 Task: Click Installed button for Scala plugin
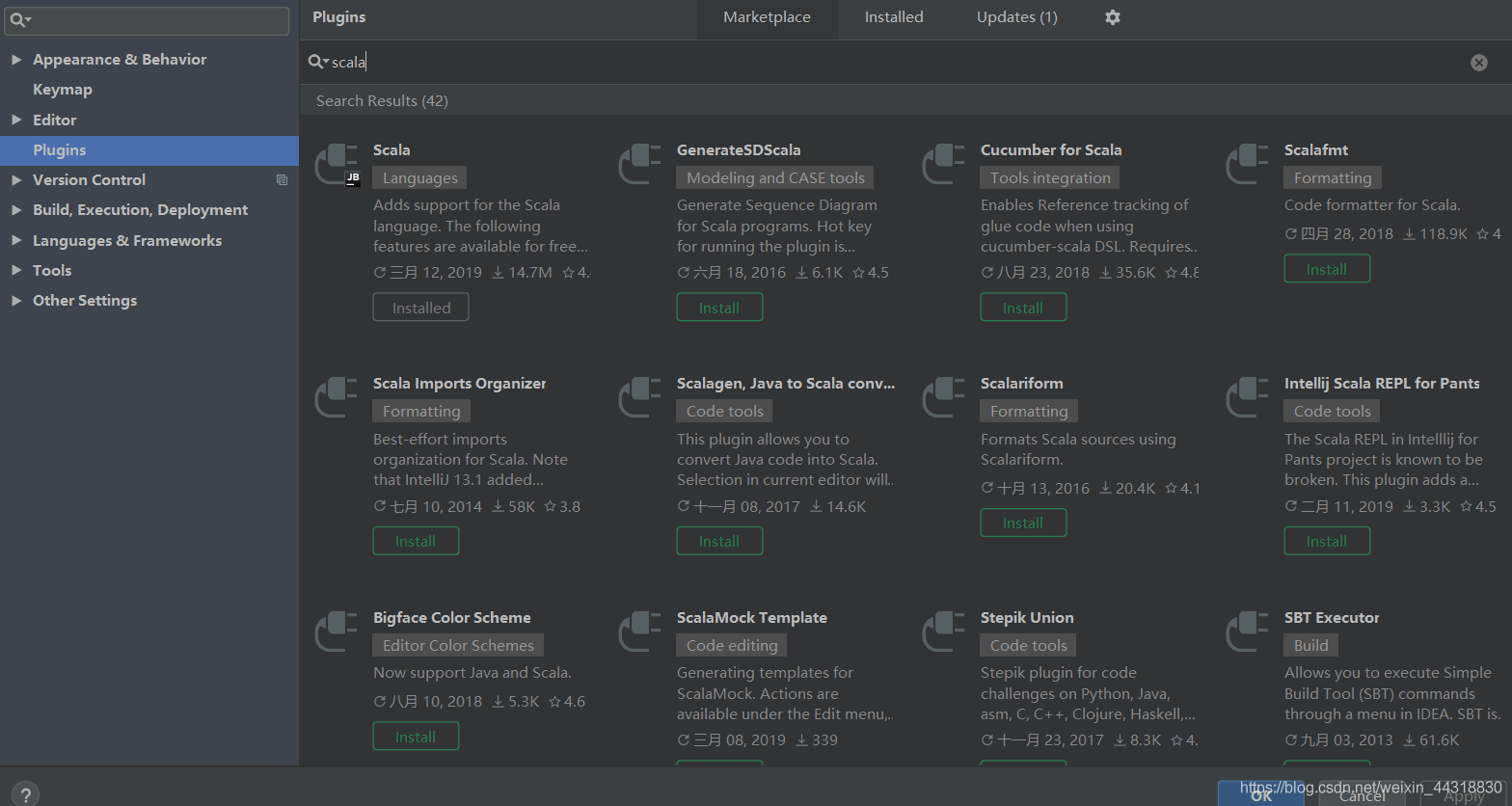point(421,308)
